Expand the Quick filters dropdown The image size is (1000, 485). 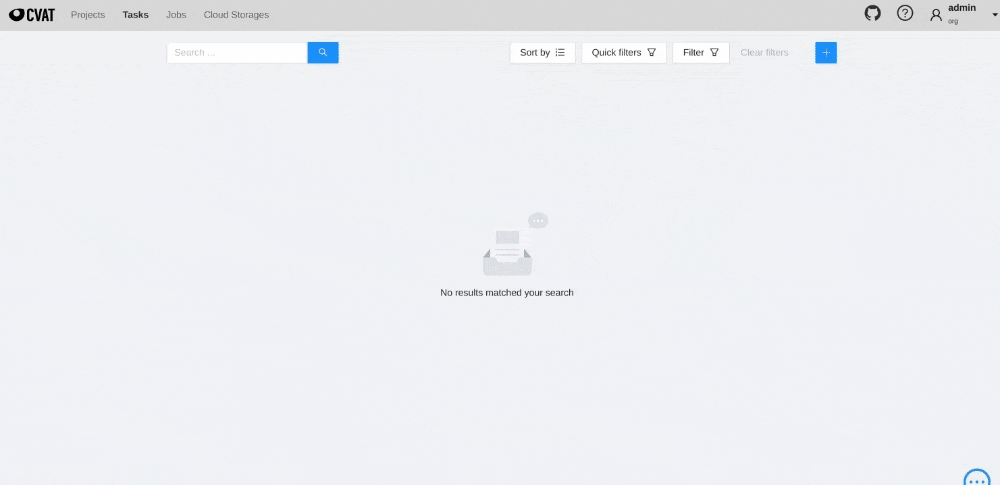click(x=623, y=53)
